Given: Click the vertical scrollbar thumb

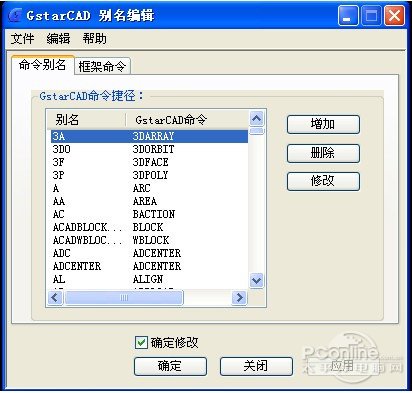Looking at the screenshot, I should click(x=257, y=131).
